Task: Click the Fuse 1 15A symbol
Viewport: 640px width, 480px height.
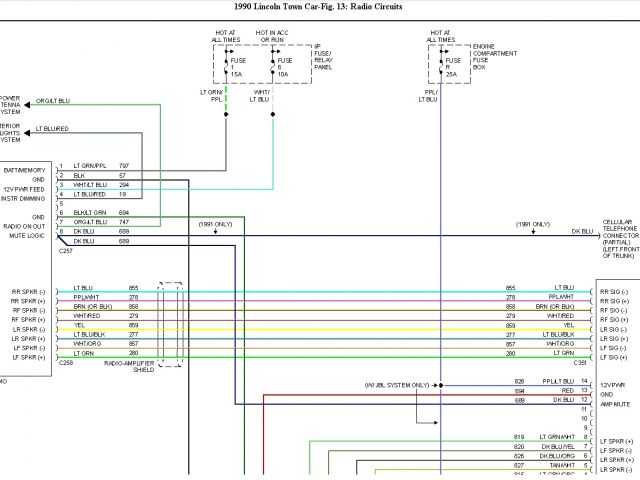Action: 226,67
